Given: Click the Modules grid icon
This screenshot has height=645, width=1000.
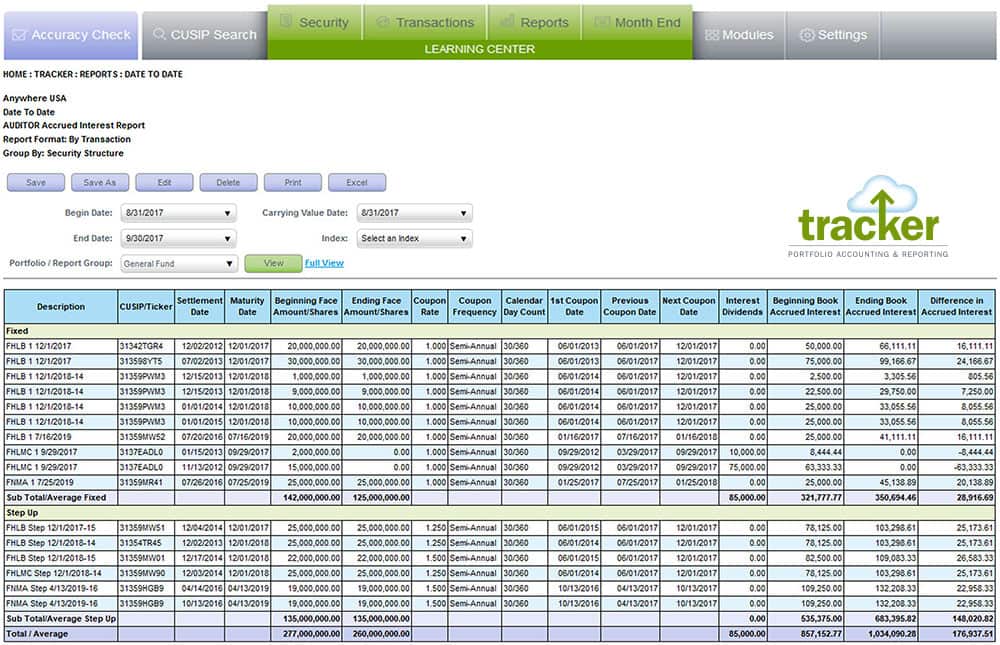Looking at the screenshot, I should (x=711, y=35).
